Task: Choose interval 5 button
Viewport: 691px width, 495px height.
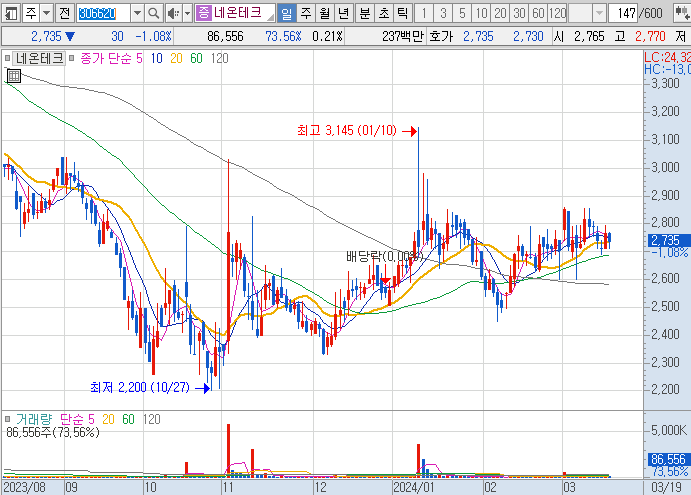Action: (x=462, y=13)
